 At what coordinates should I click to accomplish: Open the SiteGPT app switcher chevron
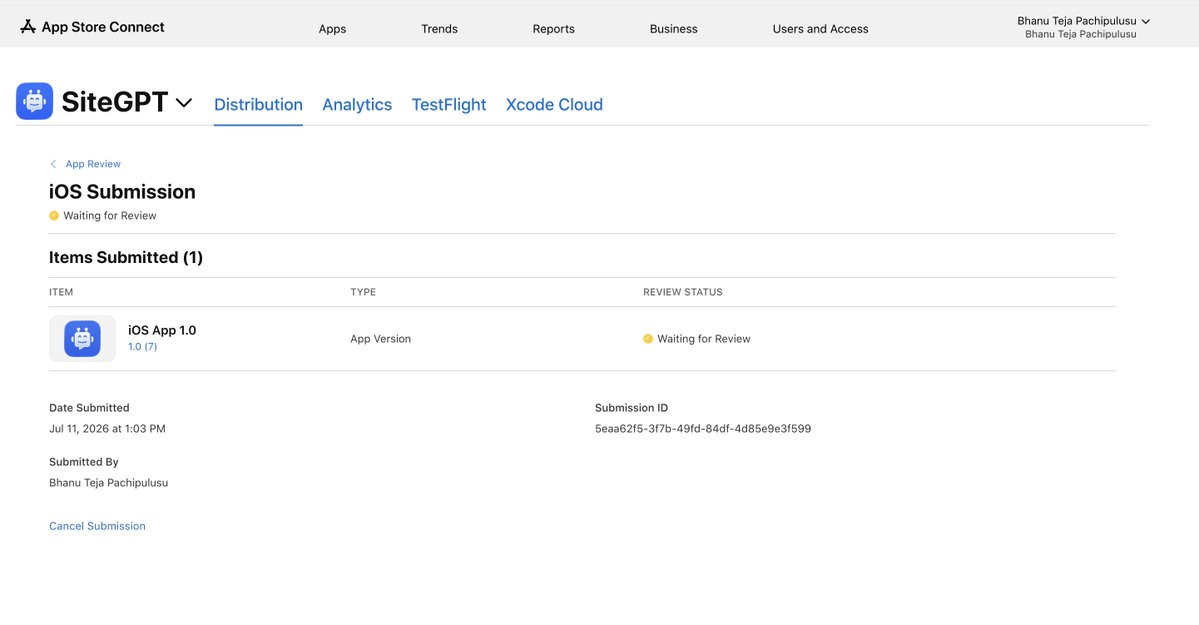tap(184, 103)
